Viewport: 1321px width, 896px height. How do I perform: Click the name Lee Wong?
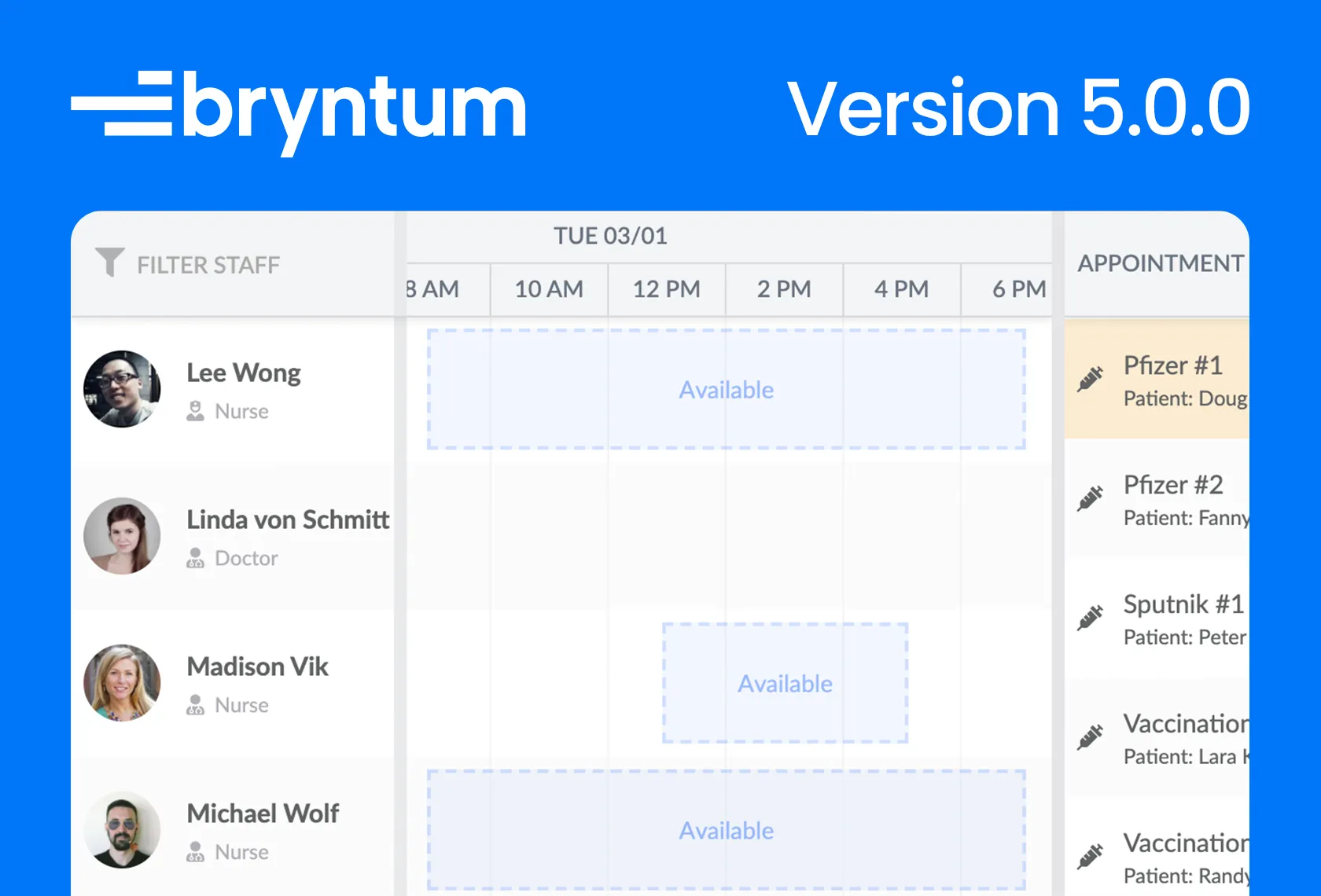coord(244,373)
